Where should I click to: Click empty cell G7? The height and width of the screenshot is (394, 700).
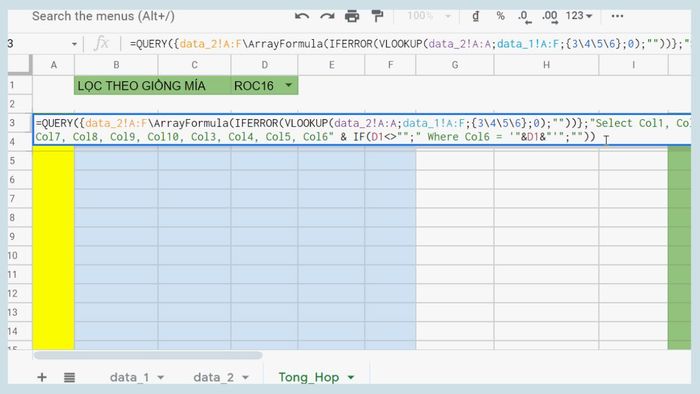click(455, 199)
